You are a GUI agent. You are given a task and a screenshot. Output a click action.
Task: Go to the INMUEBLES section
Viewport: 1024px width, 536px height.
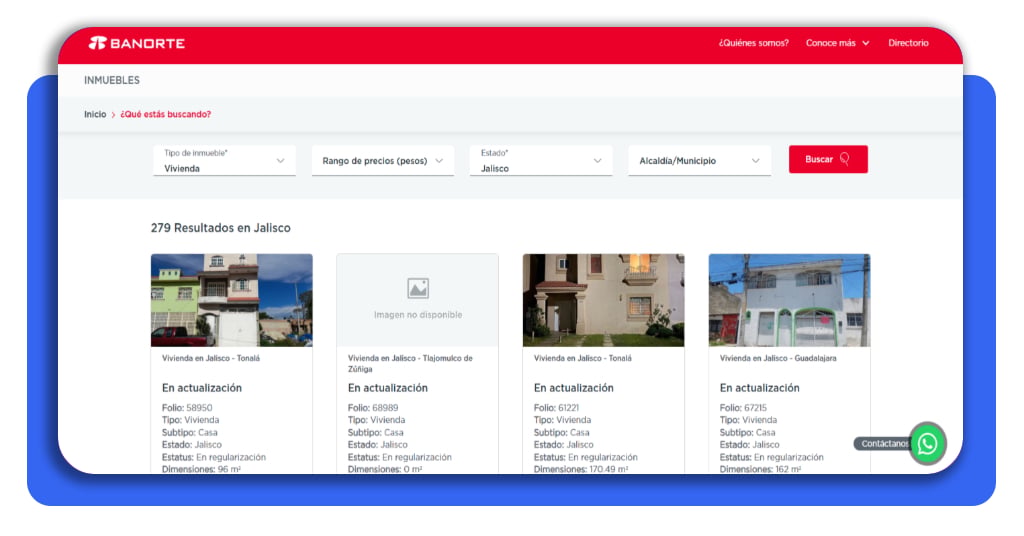pos(112,80)
